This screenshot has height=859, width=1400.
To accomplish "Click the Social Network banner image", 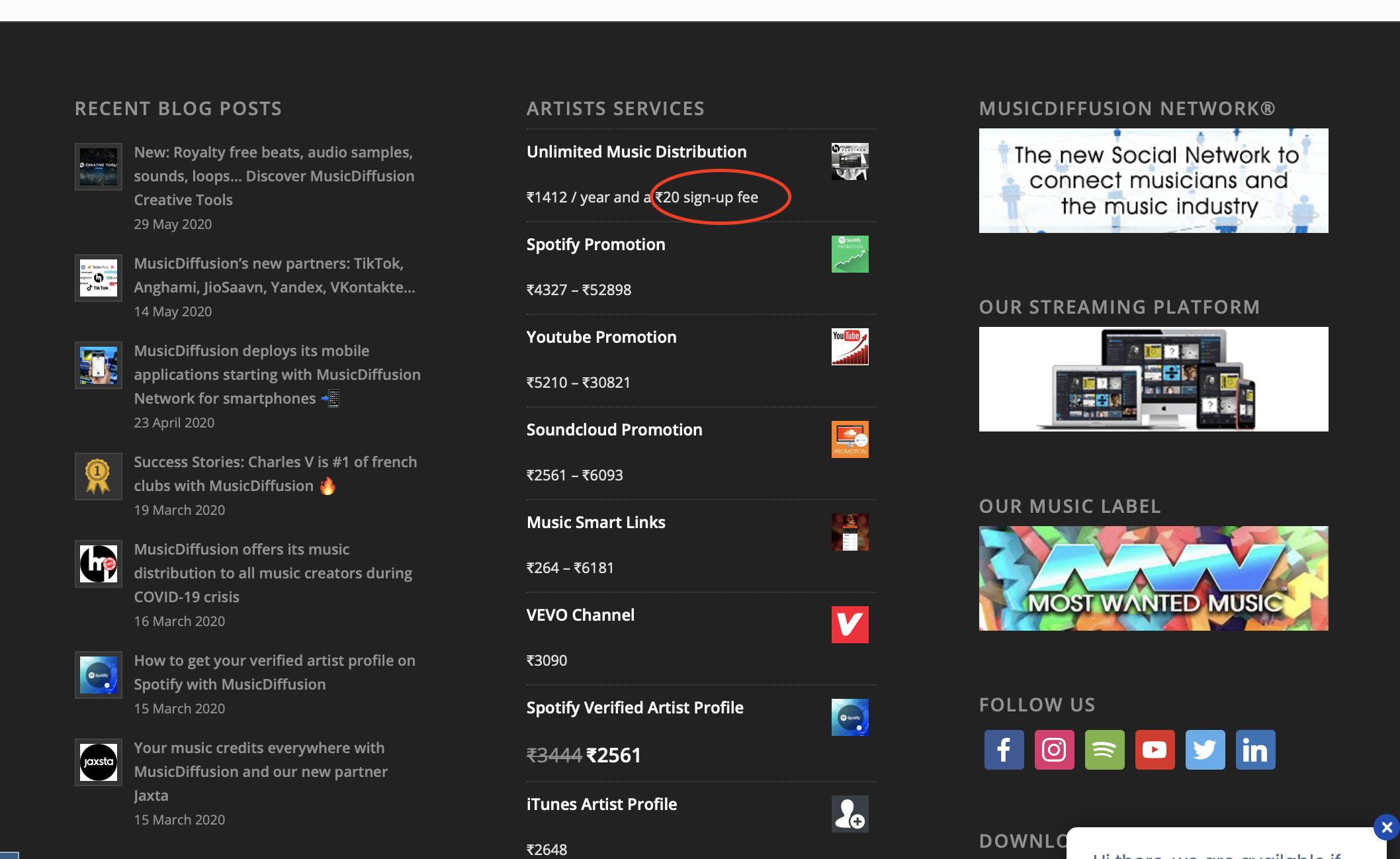I will click(x=1153, y=180).
